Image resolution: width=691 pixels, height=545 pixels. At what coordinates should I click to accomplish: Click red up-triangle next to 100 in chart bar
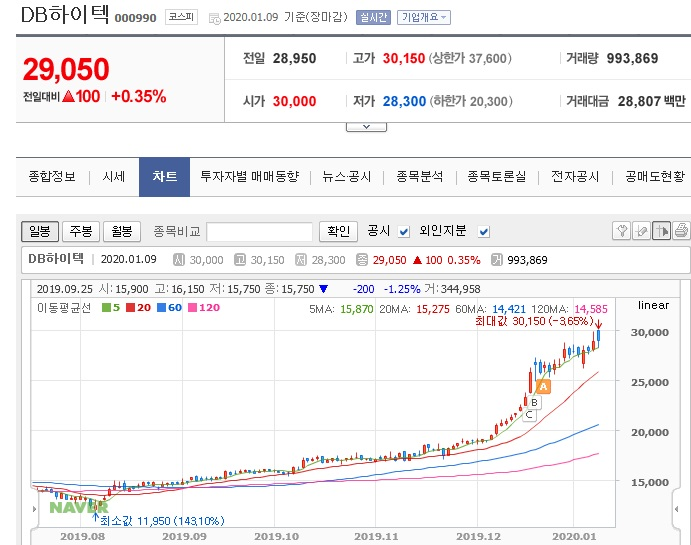[x=417, y=260]
